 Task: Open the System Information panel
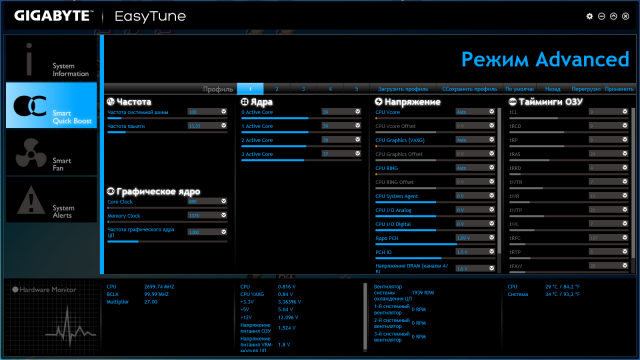[x=51, y=59]
